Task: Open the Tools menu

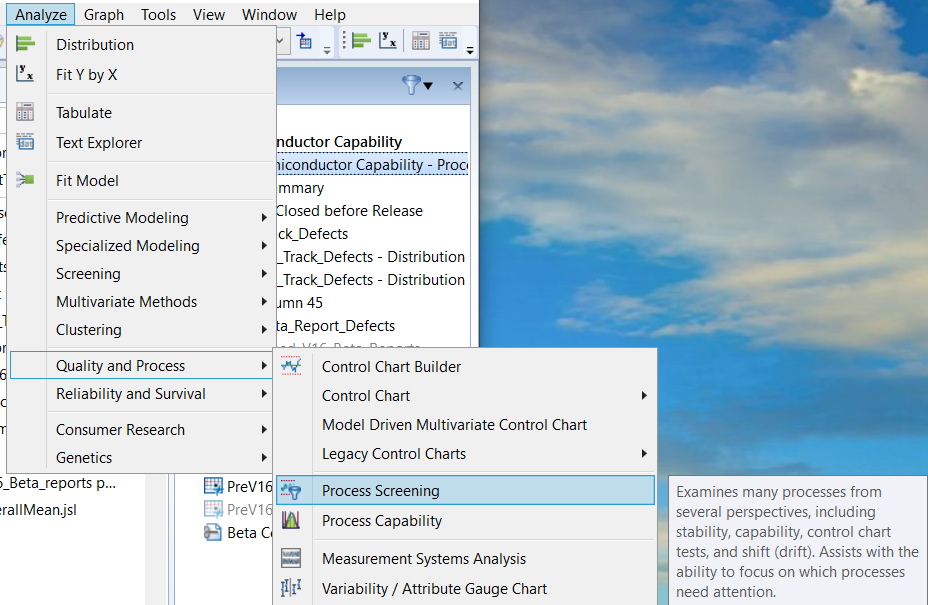Action: [158, 14]
